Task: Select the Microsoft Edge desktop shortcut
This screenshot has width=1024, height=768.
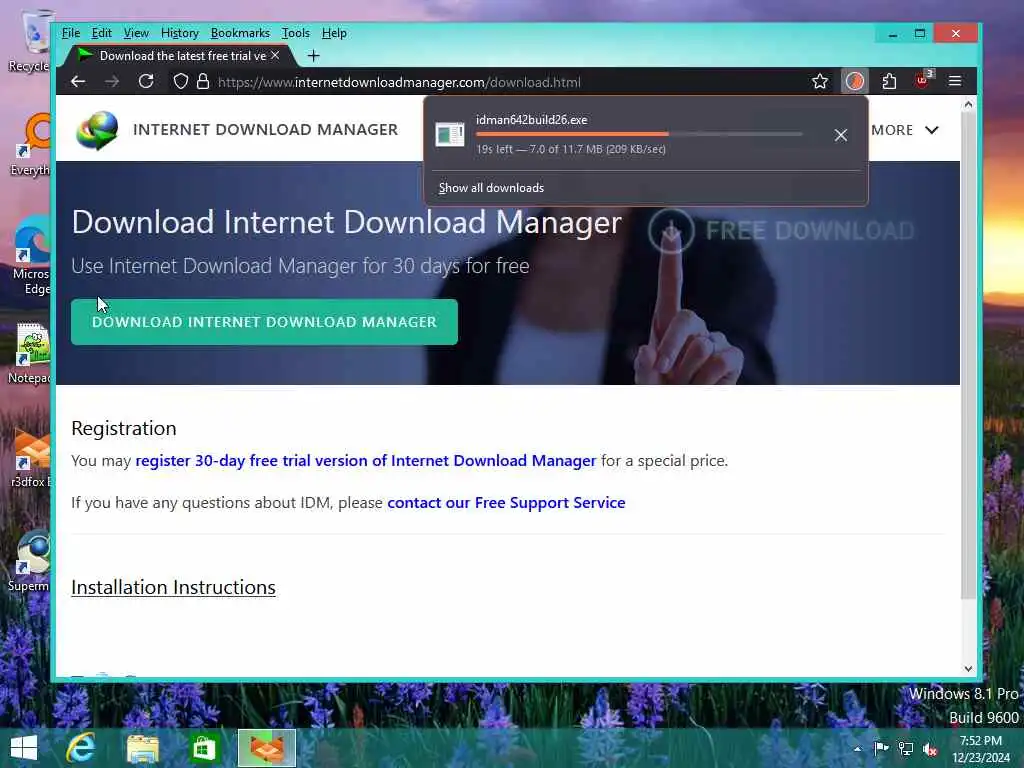Action: coord(31,255)
